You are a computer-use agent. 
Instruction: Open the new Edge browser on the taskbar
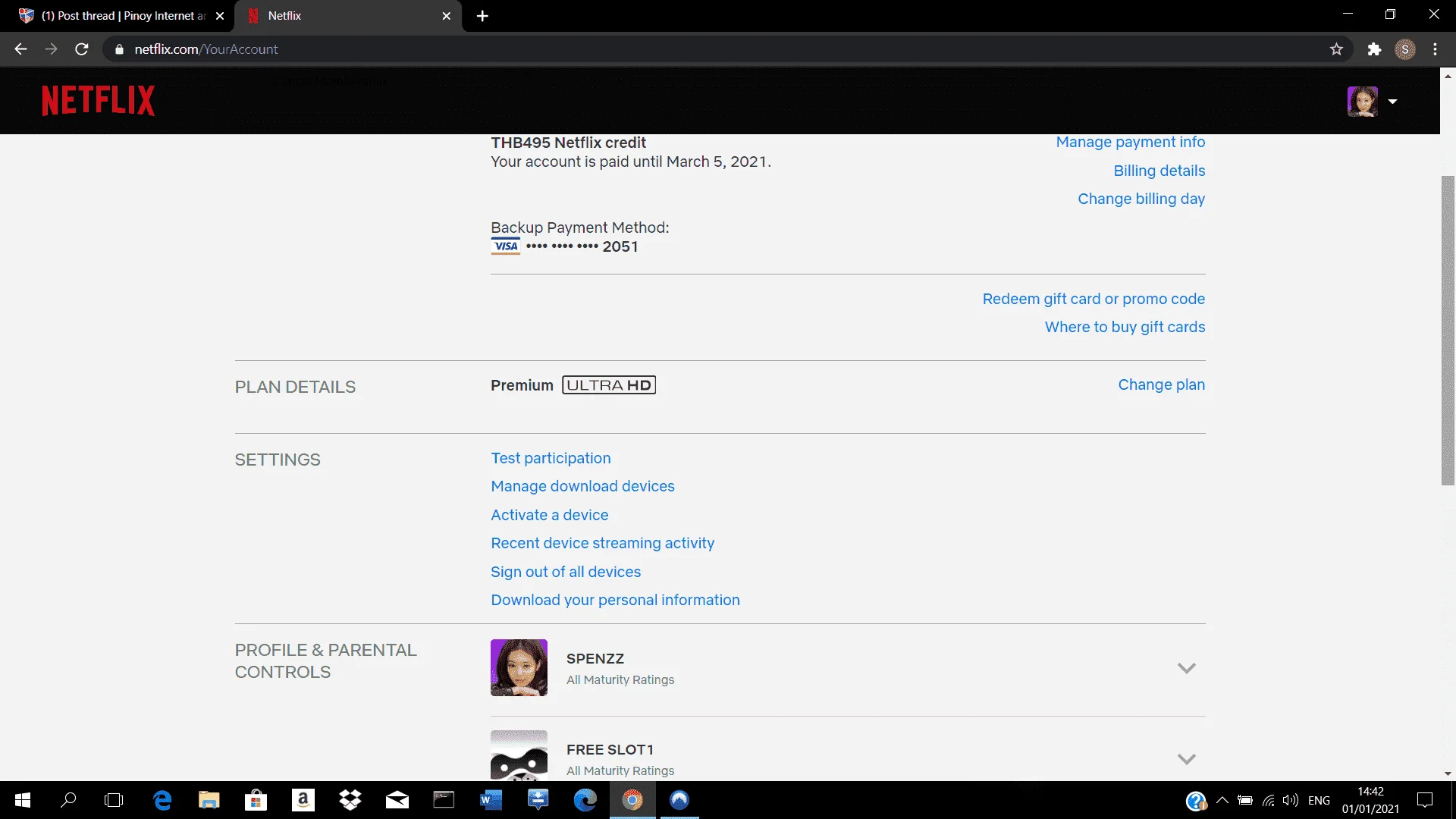pos(585,800)
